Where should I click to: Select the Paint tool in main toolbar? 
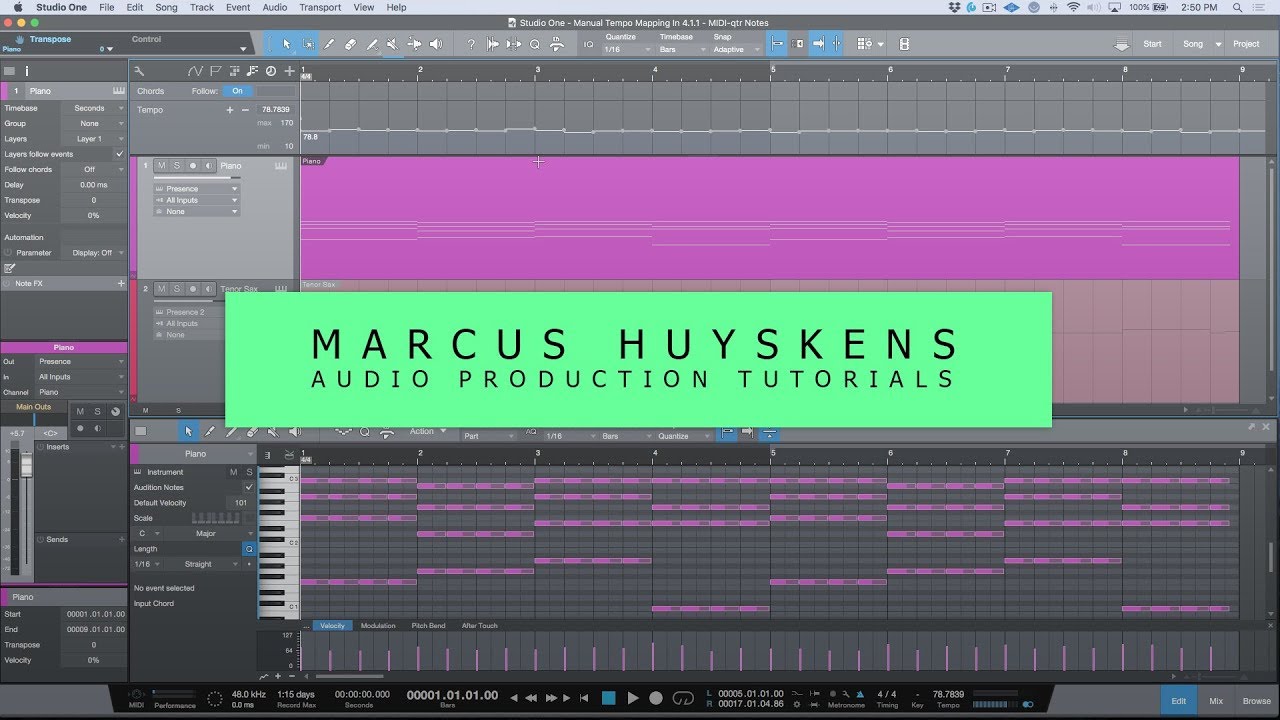(372, 44)
